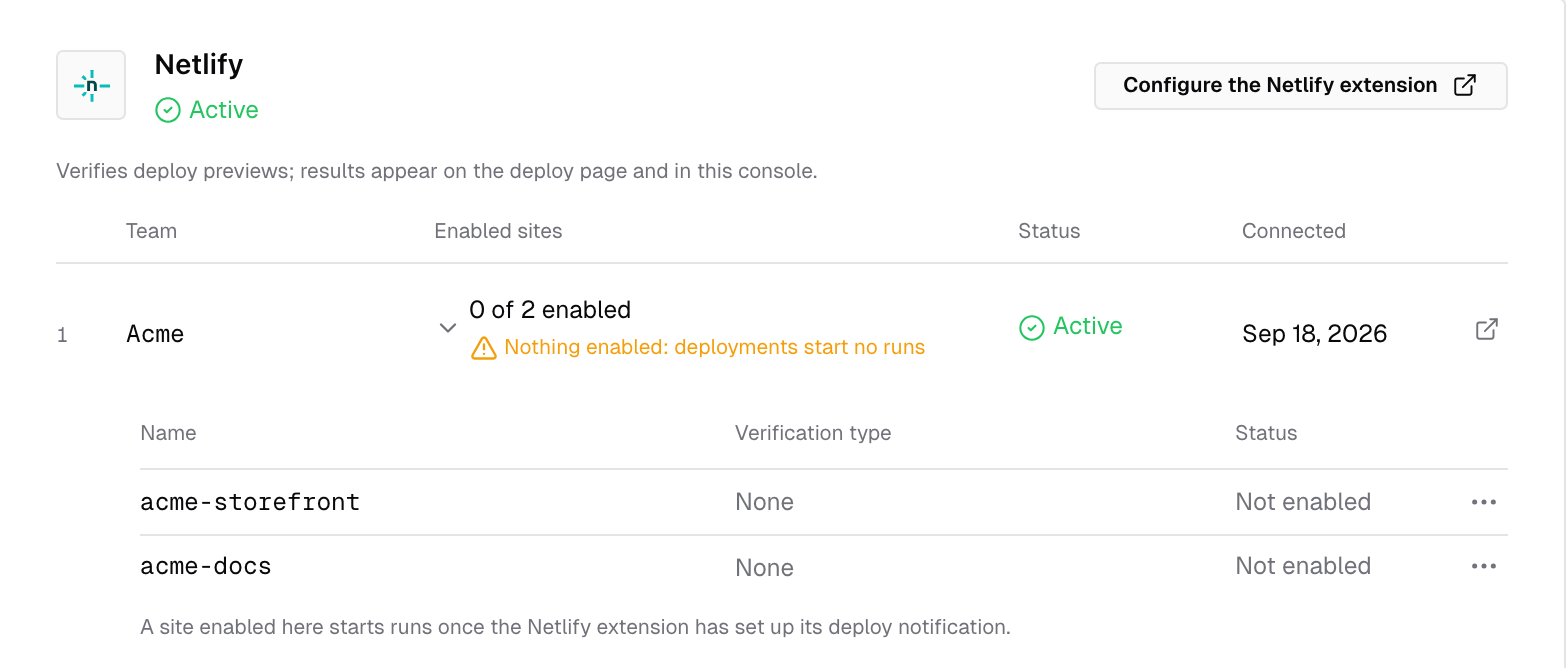
Task: Click the Netlify heading title
Action: (199, 65)
